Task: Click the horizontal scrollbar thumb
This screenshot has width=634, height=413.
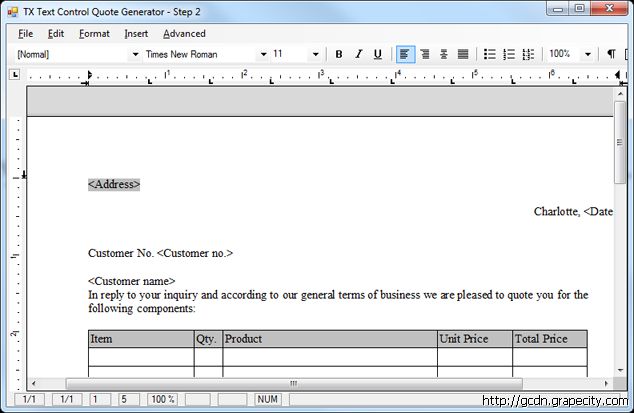Action: tap(293, 383)
